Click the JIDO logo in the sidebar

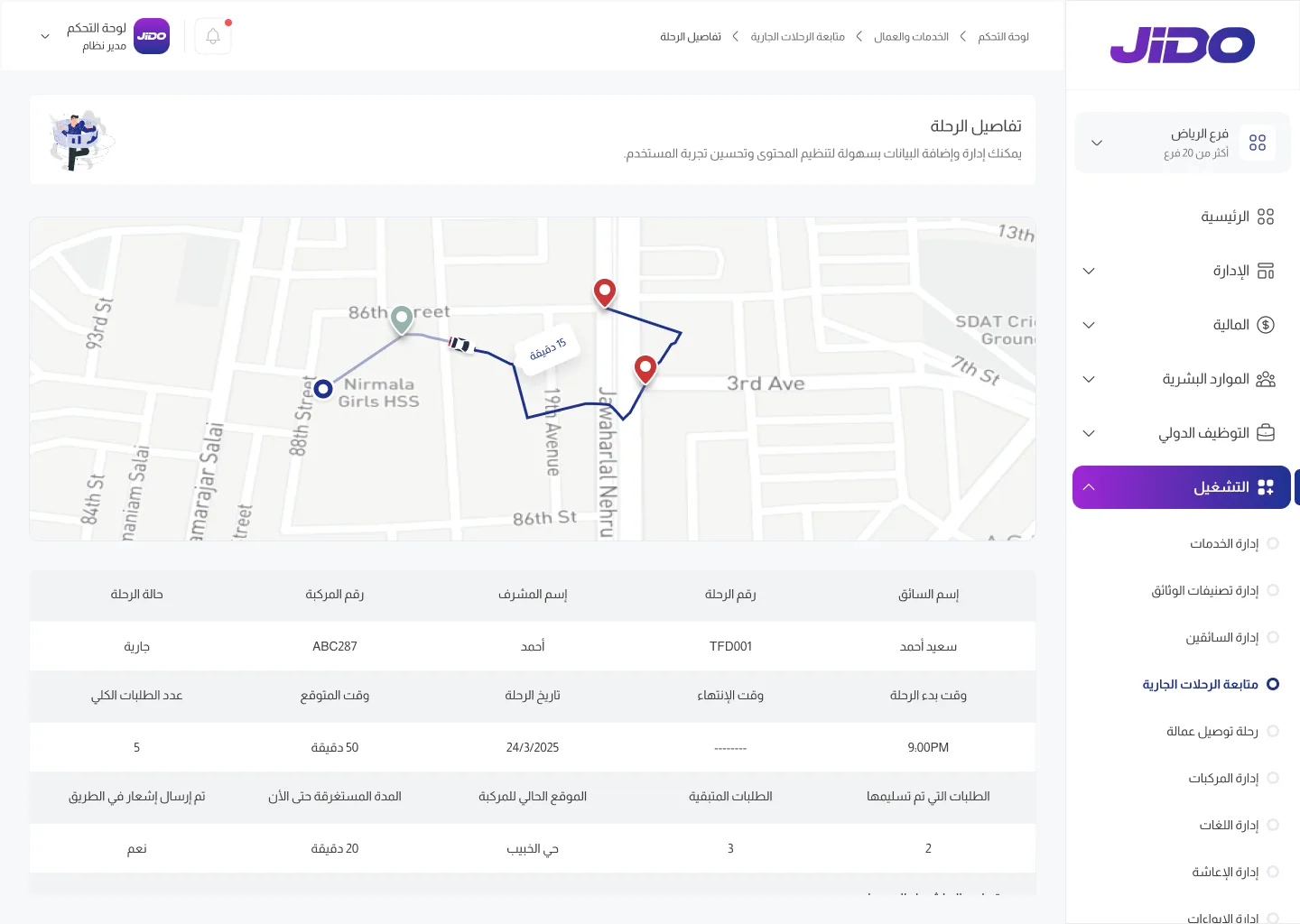coord(1182,45)
